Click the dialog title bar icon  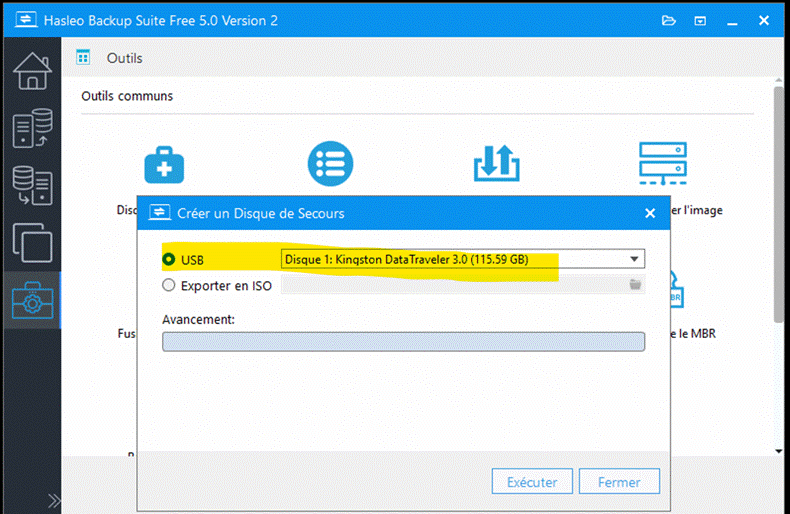click(x=159, y=213)
